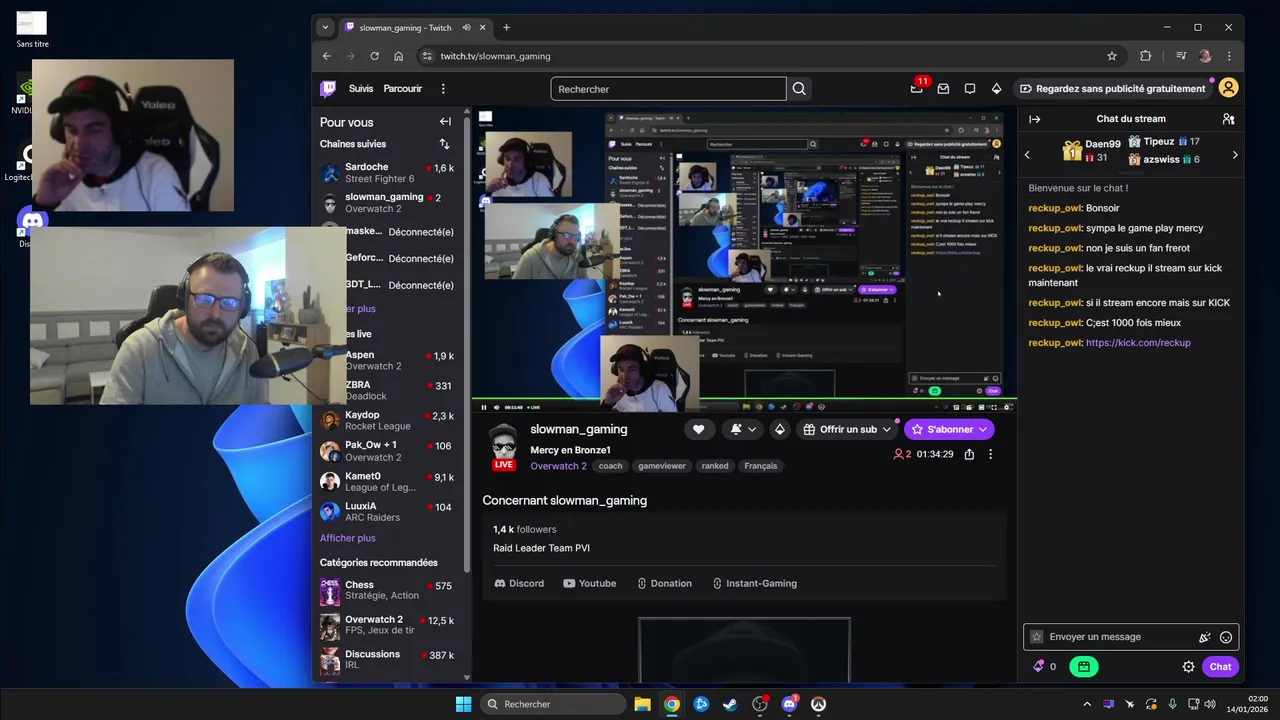1280x720 pixels.
Task: Open the Discord taskbar icon
Action: pyautogui.click(x=789, y=704)
